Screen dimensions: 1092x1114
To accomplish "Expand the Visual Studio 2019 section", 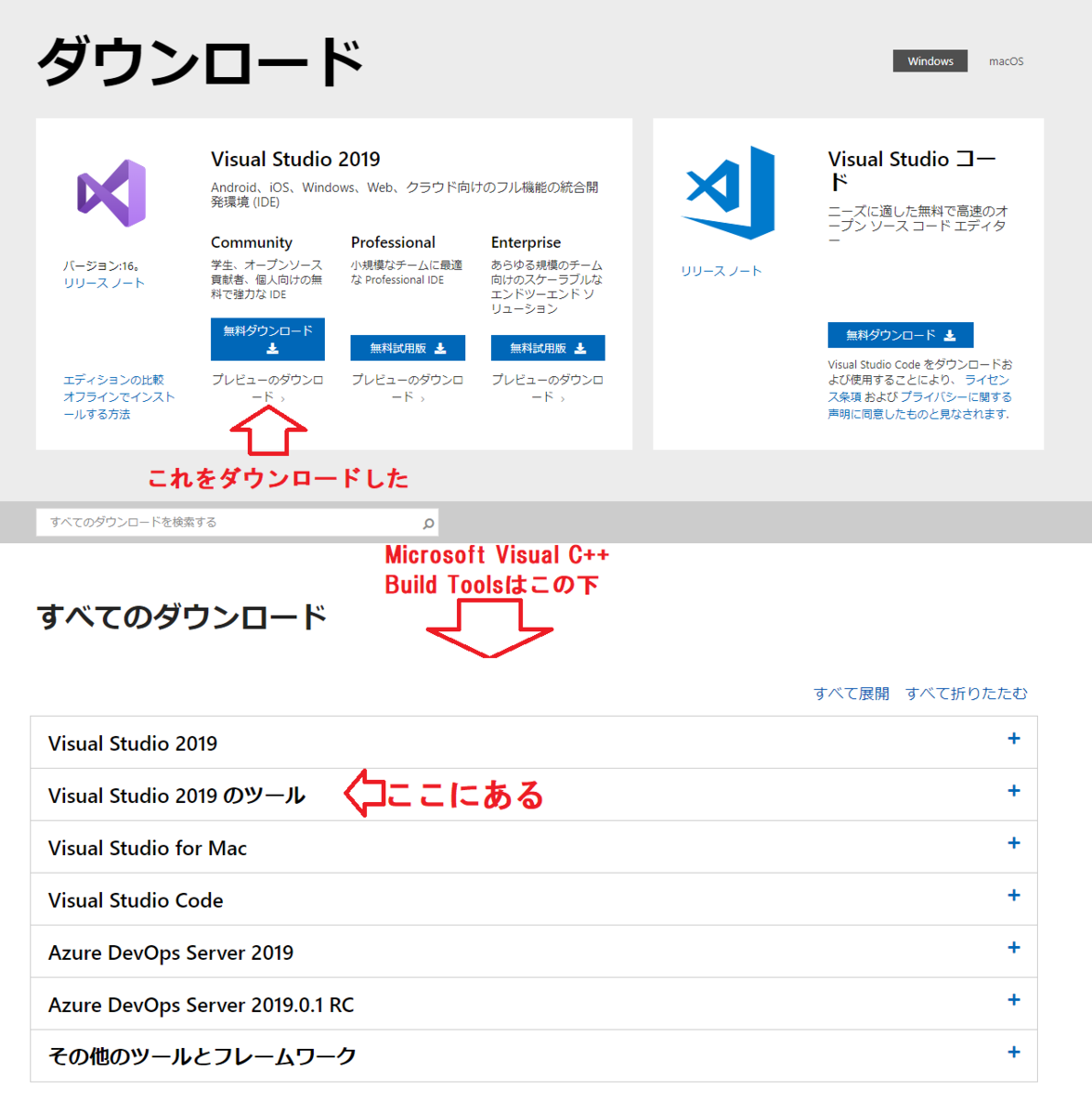I will click(534, 742).
